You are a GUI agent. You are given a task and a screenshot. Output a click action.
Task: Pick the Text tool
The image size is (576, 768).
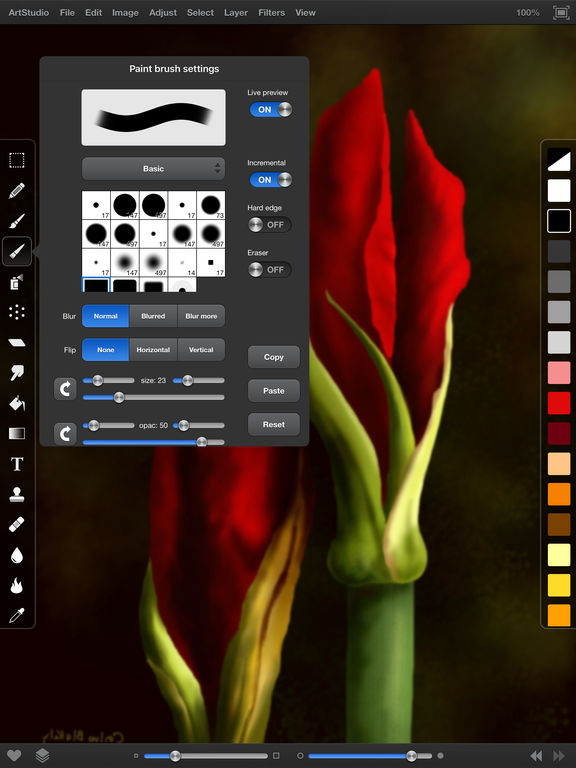[x=17, y=464]
